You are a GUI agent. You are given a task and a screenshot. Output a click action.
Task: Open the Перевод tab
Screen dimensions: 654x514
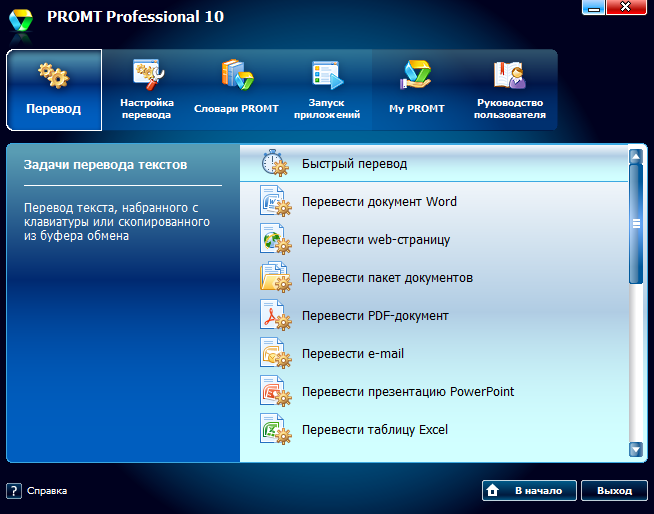pos(54,90)
